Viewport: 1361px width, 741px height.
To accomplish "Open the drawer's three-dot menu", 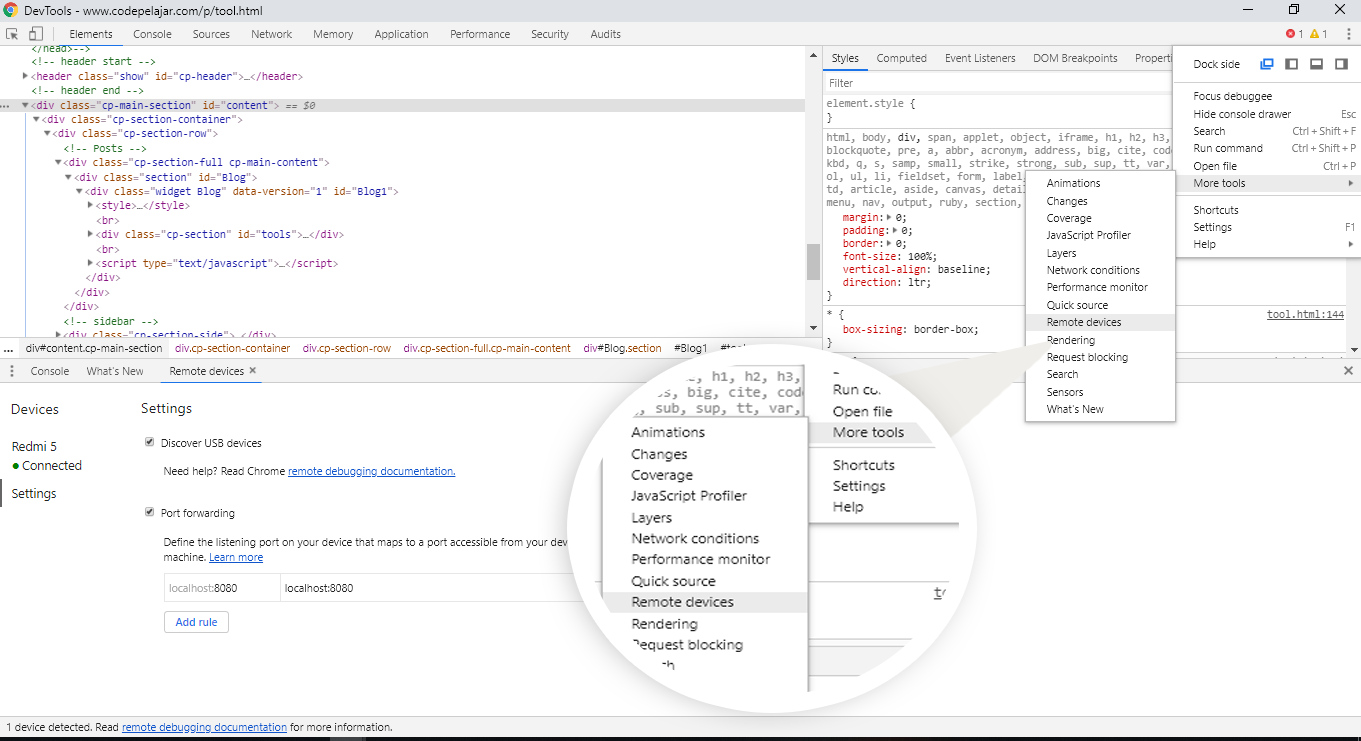I will click(x=12, y=371).
